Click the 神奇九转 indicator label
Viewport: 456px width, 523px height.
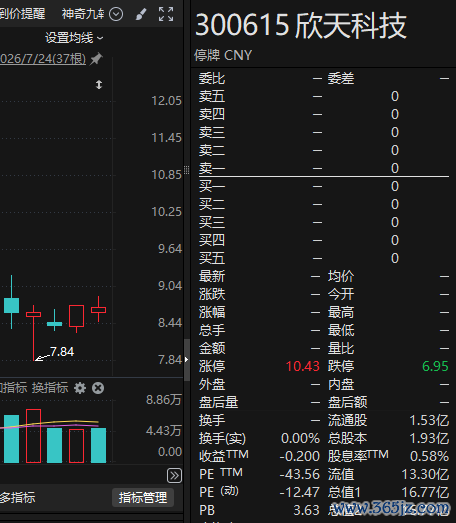(83, 14)
